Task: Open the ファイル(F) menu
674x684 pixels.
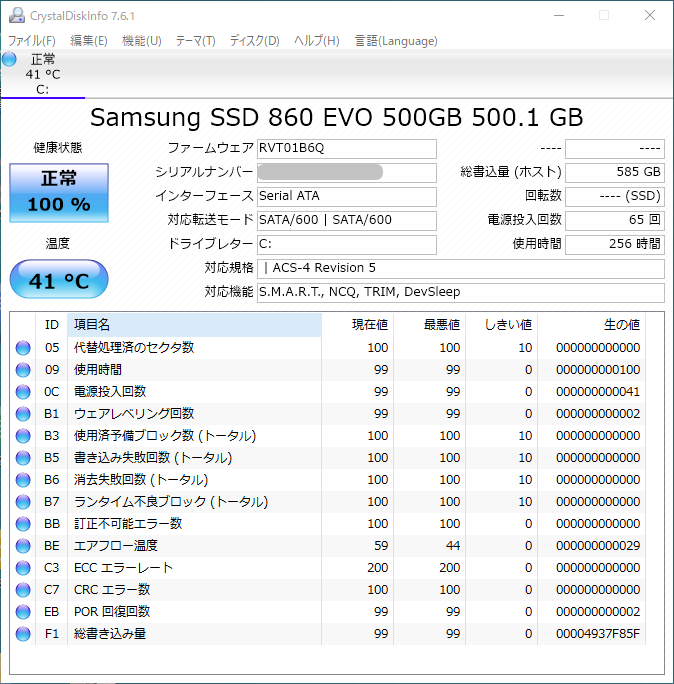Action: click(32, 41)
